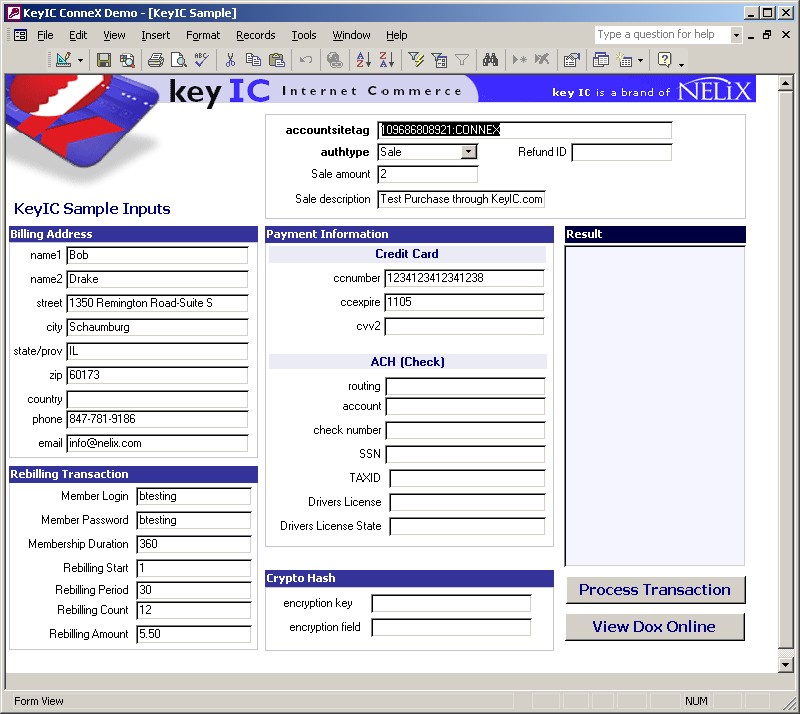Click the Drivers License State field
The width and height of the screenshot is (800, 714).
[x=467, y=526]
